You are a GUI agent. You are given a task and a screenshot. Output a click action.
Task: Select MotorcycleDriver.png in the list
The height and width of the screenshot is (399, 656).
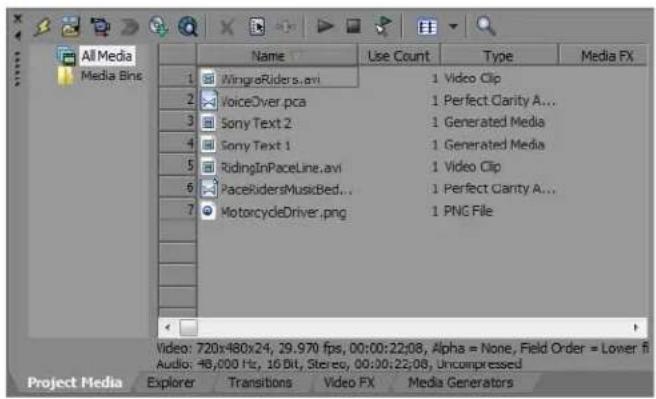point(283,212)
